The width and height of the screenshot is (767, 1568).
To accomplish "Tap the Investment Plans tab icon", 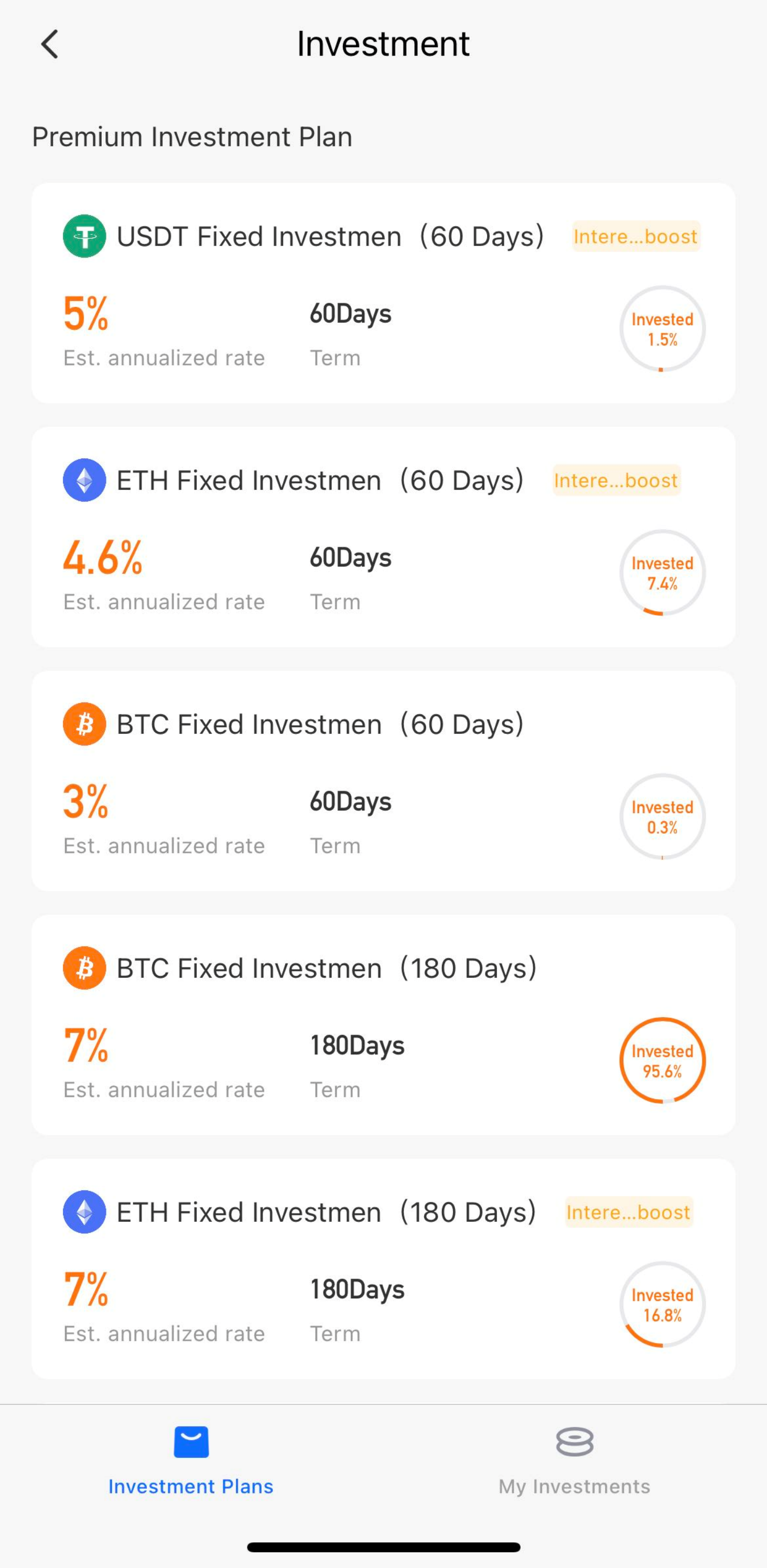I will coord(191,1442).
